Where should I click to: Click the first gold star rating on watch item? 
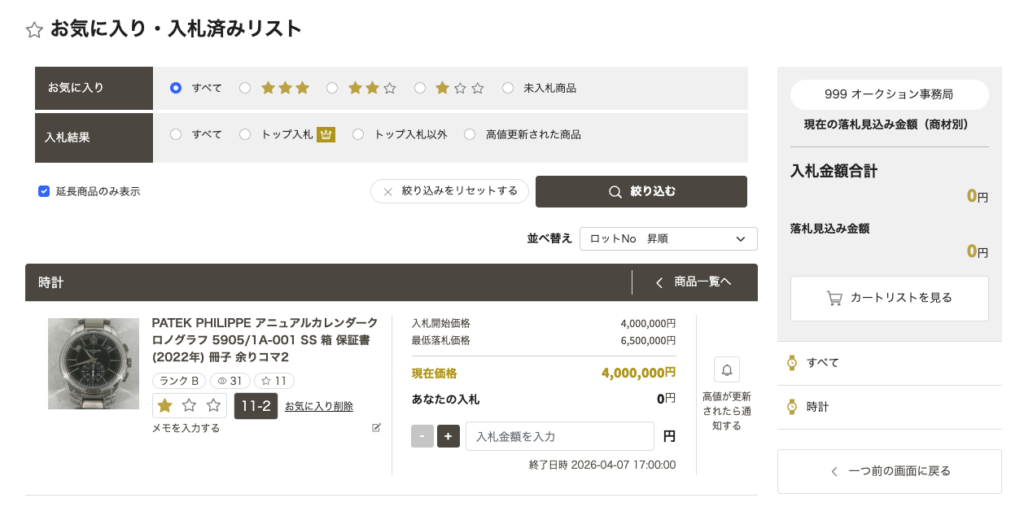[165, 406]
